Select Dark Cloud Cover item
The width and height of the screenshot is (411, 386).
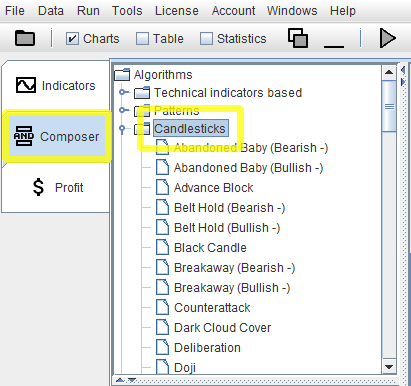tap(222, 328)
